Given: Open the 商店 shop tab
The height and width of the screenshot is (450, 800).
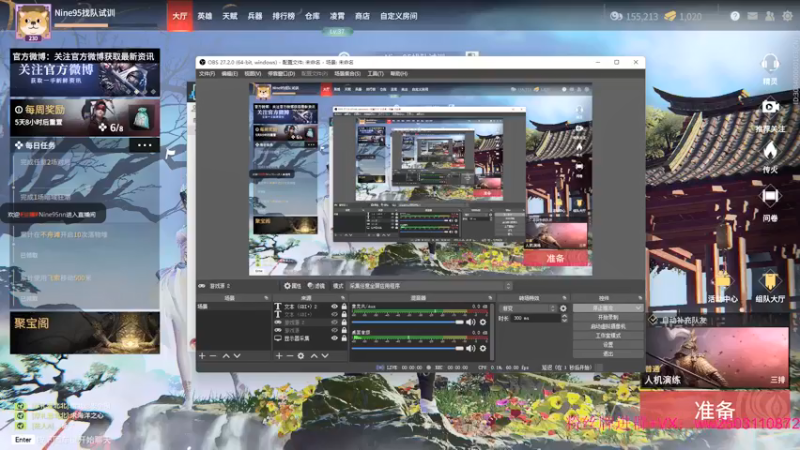Looking at the screenshot, I should 362,16.
